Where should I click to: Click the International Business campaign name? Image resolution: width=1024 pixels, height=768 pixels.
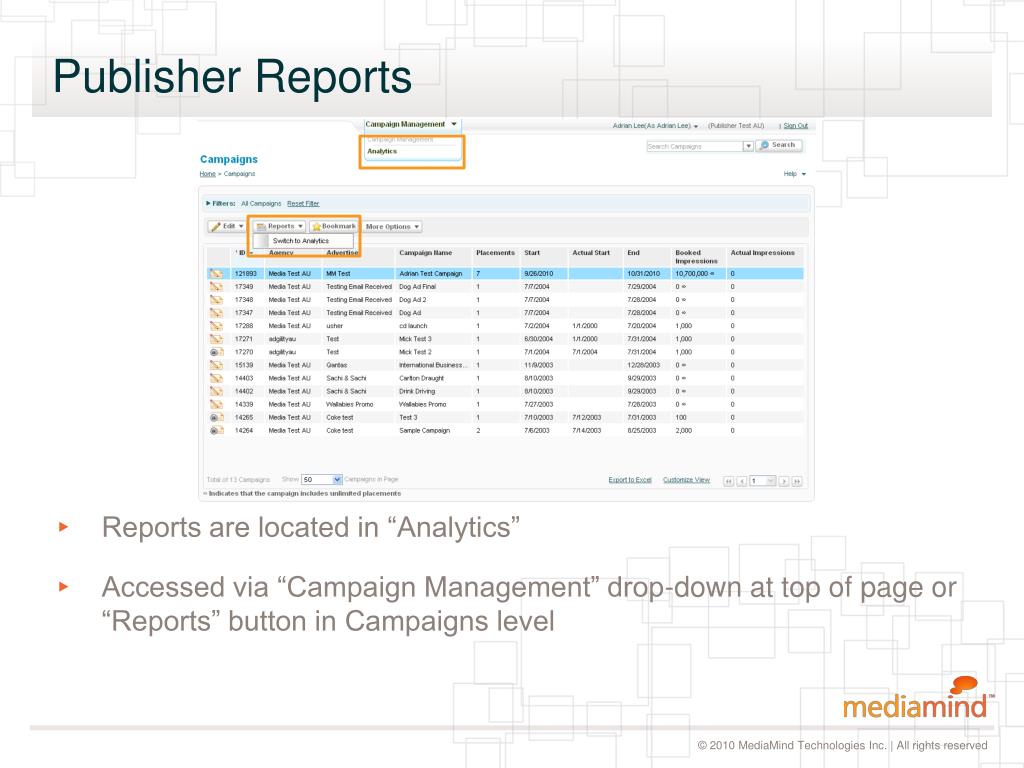(x=433, y=365)
